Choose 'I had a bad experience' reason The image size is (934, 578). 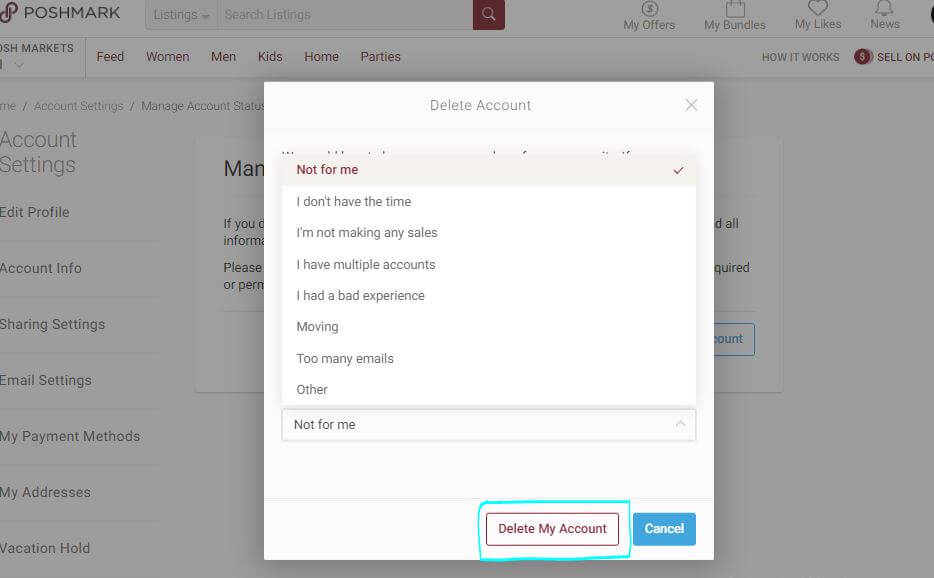coord(360,296)
